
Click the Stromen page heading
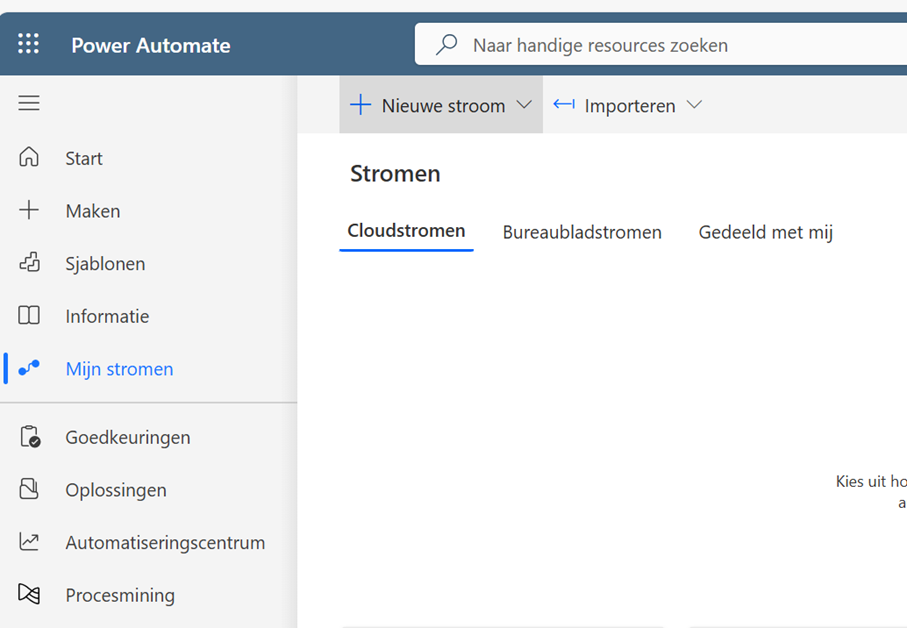pyautogui.click(x=395, y=173)
